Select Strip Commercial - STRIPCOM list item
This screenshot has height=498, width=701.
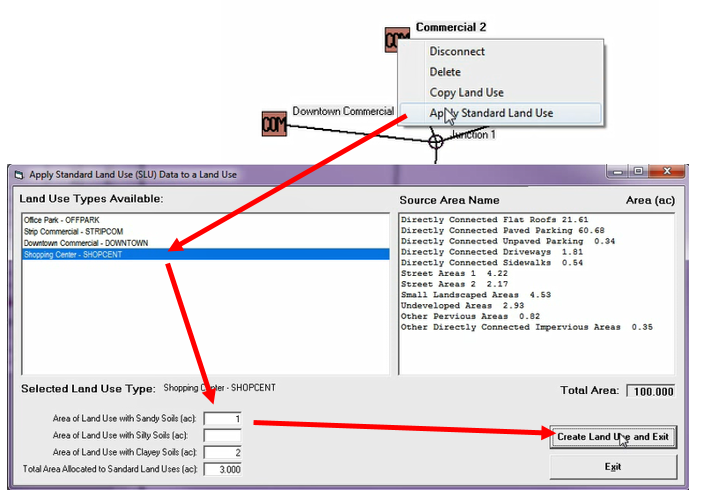pyautogui.click(x=72, y=231)
